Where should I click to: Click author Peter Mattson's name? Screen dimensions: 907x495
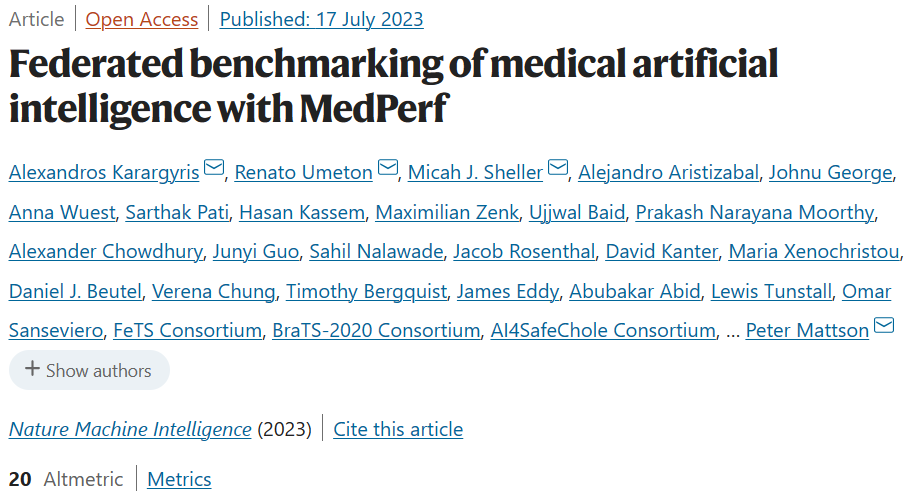click(807, 330)
